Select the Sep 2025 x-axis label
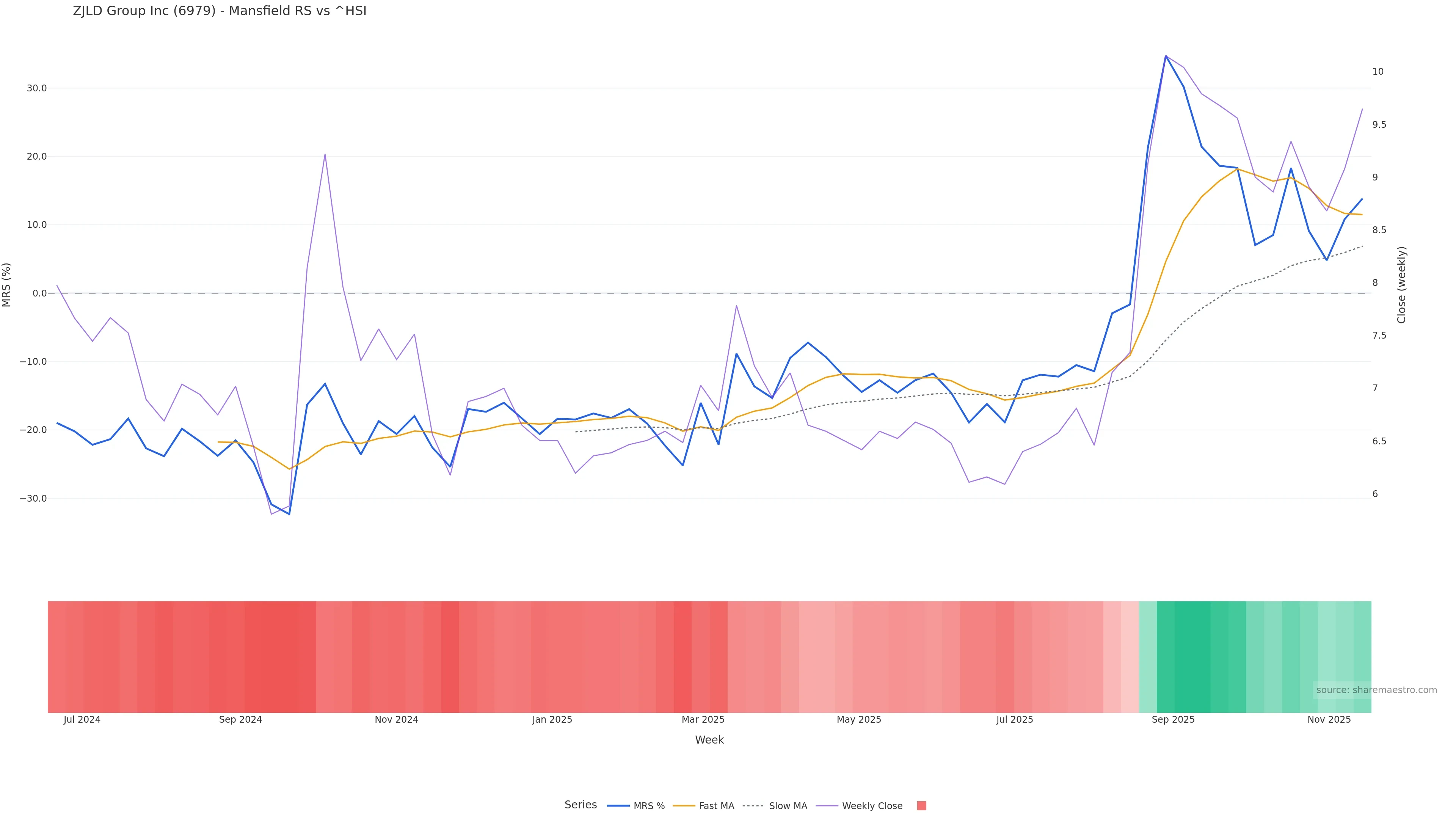 1173,720
